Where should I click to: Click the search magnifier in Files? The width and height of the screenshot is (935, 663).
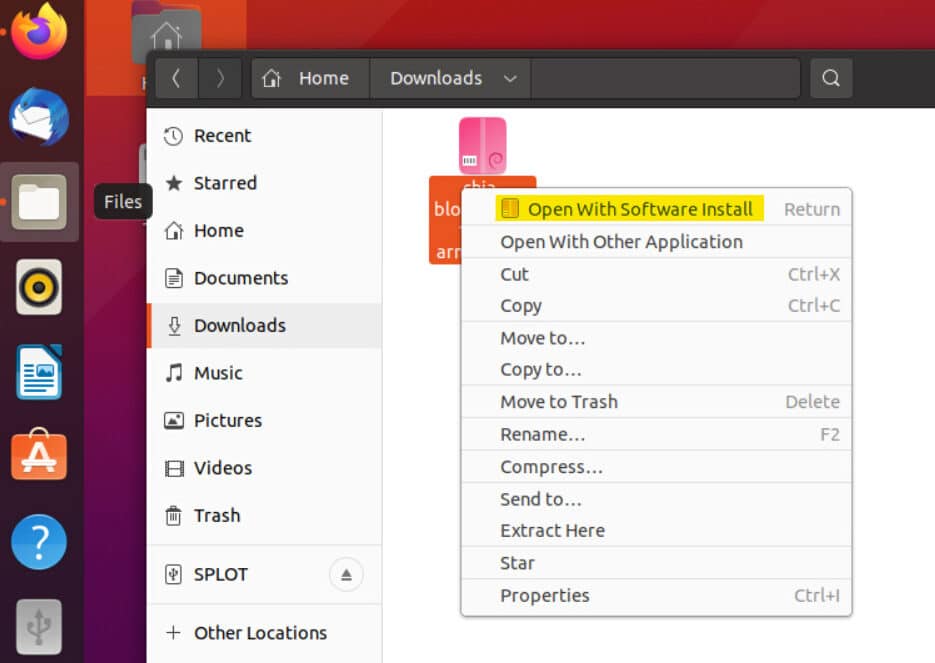coord(831,78)
